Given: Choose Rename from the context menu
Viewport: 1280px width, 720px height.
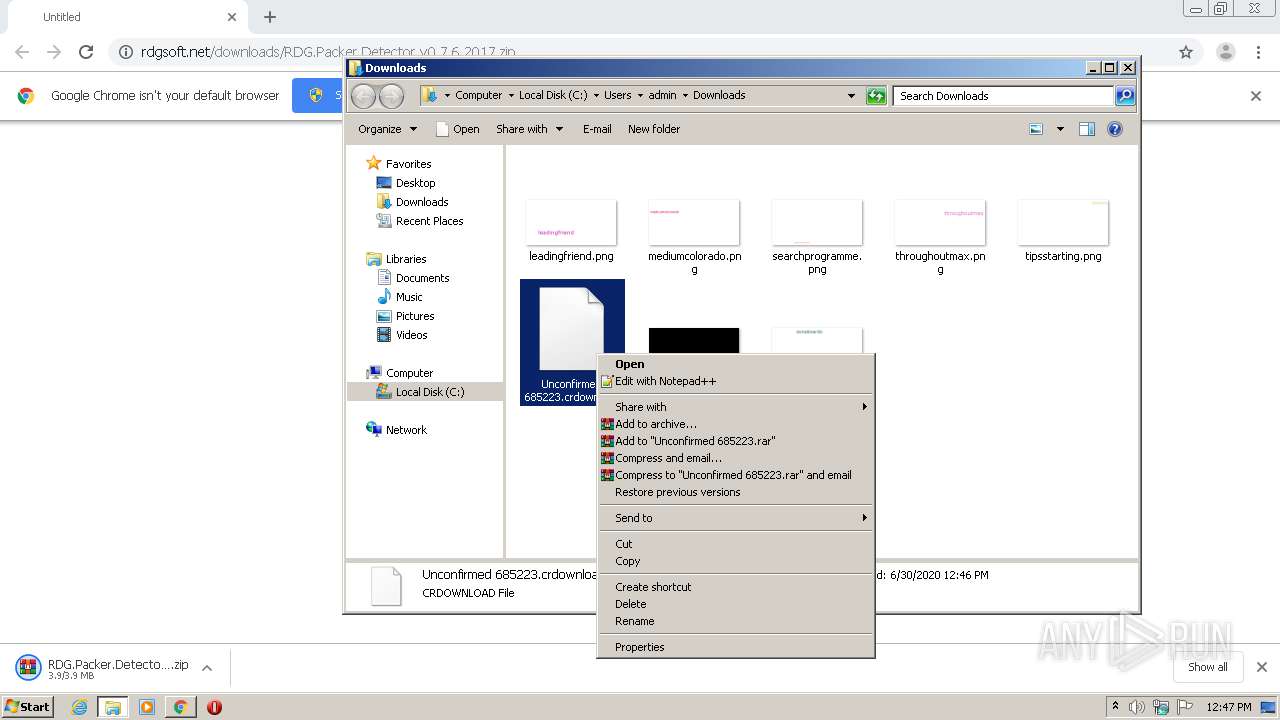Looking at the screenshot, I should pyautogui.click(x=736, y=621).
